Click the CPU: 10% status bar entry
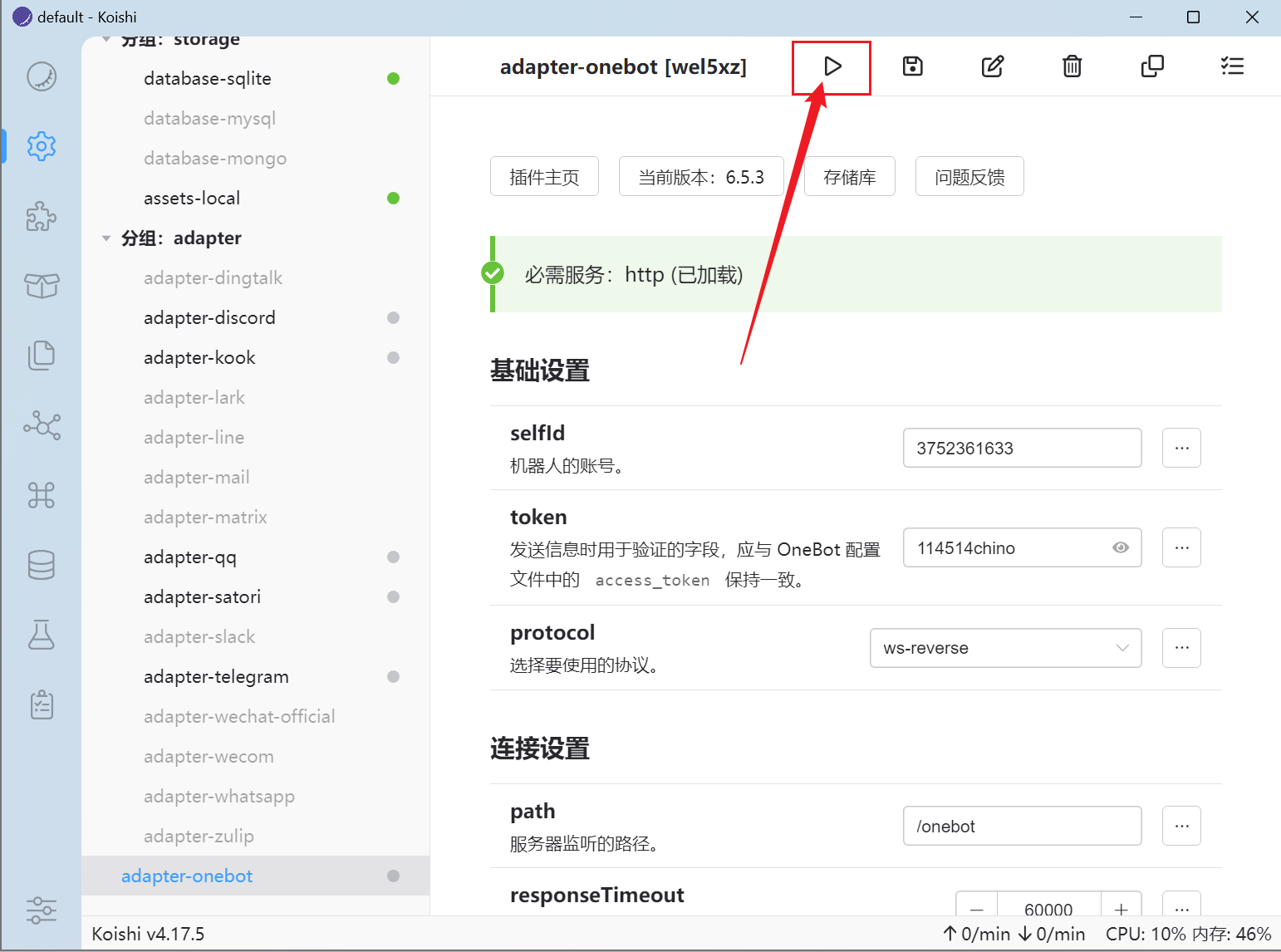The height and width of the screenshot is (952, 1281). 1146,934
